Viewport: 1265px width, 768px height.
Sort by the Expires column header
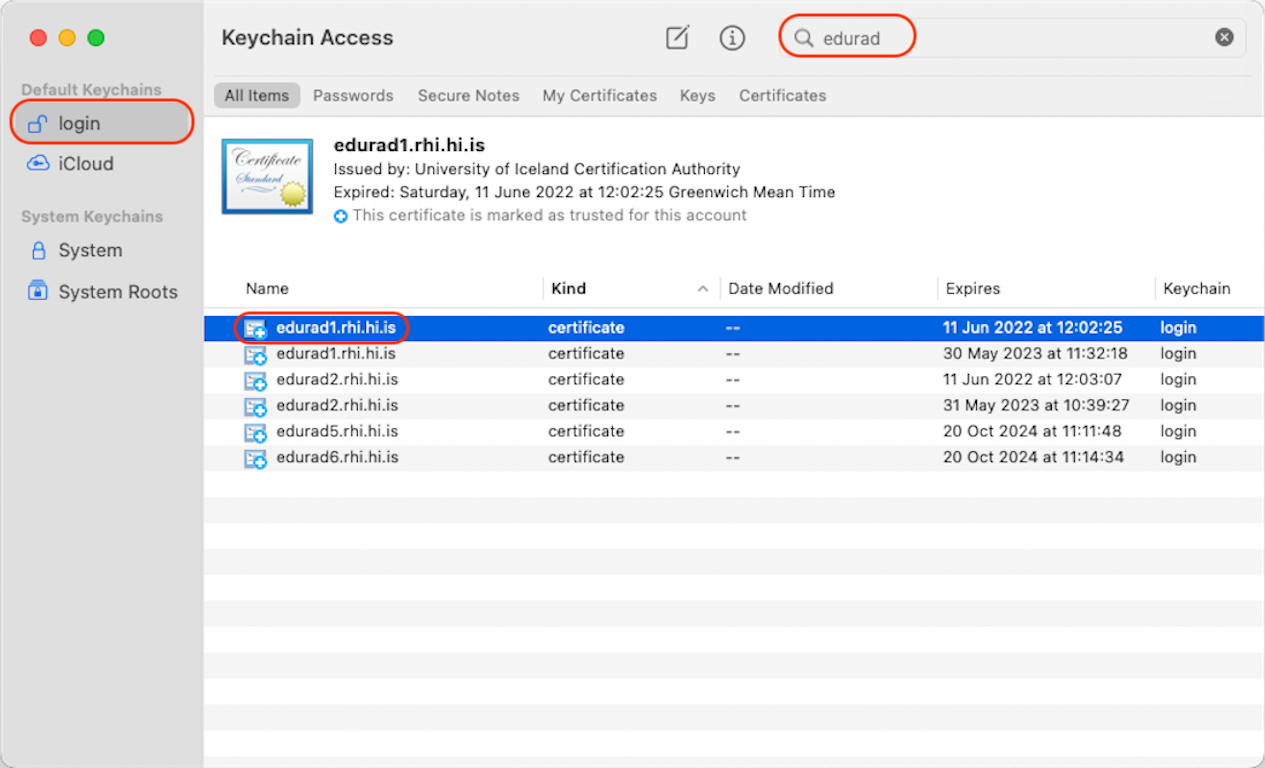[x=973, y=289]
